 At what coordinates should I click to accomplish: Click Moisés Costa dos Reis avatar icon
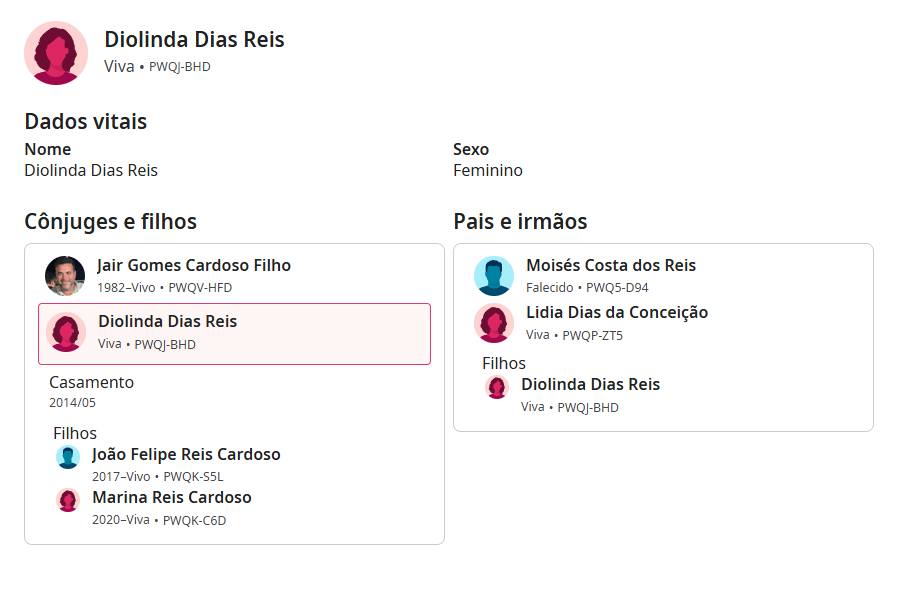(494, 276)
